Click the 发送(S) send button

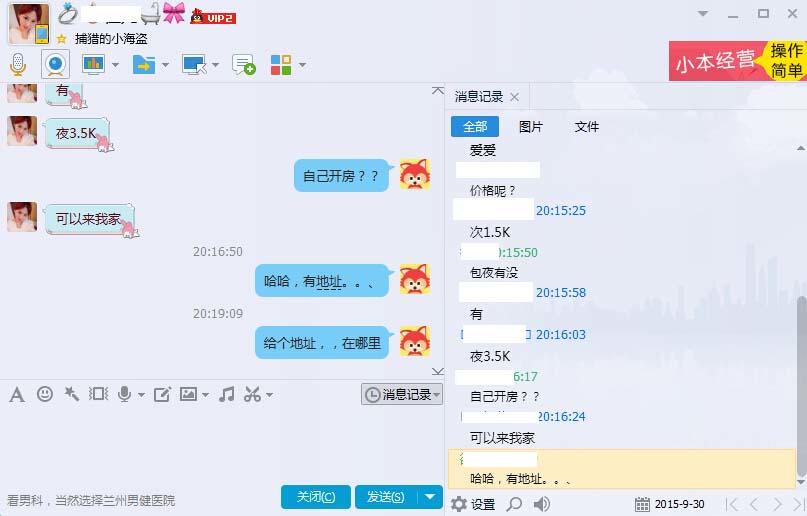click(x=385, y=497)
